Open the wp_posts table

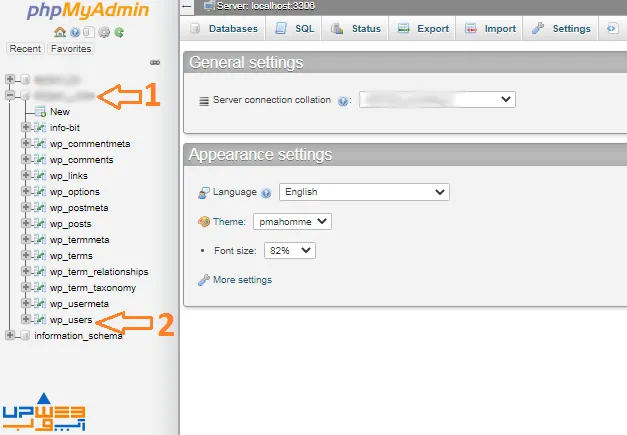point(70,224)
